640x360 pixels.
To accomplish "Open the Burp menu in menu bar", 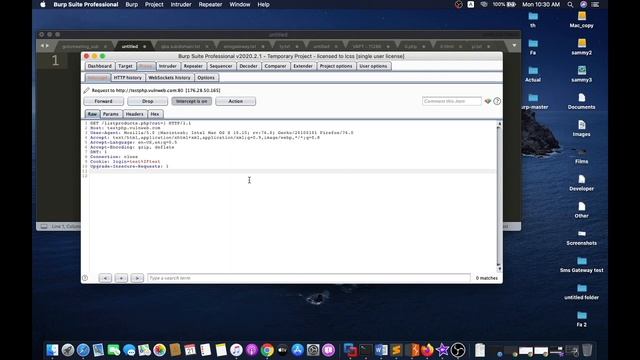I will click(131, 4).
